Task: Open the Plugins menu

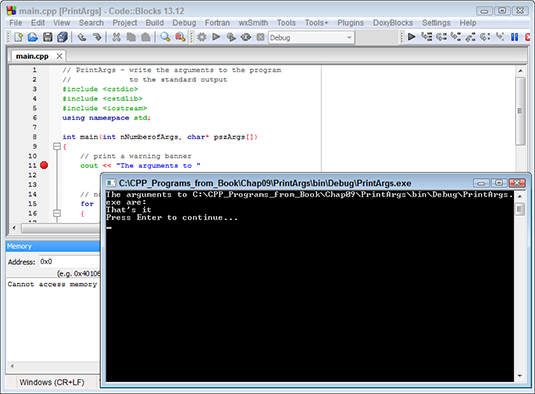Action: tap(350, 23)
